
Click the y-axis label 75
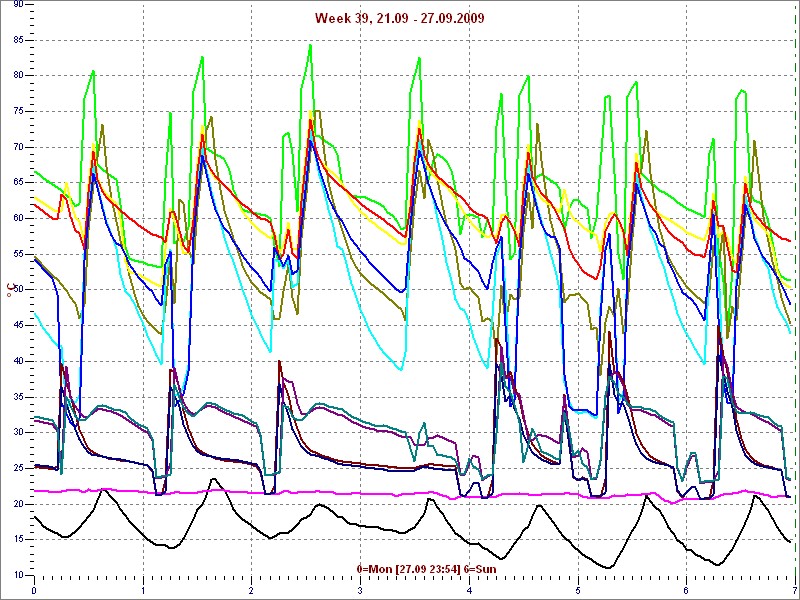click(17, 111)
